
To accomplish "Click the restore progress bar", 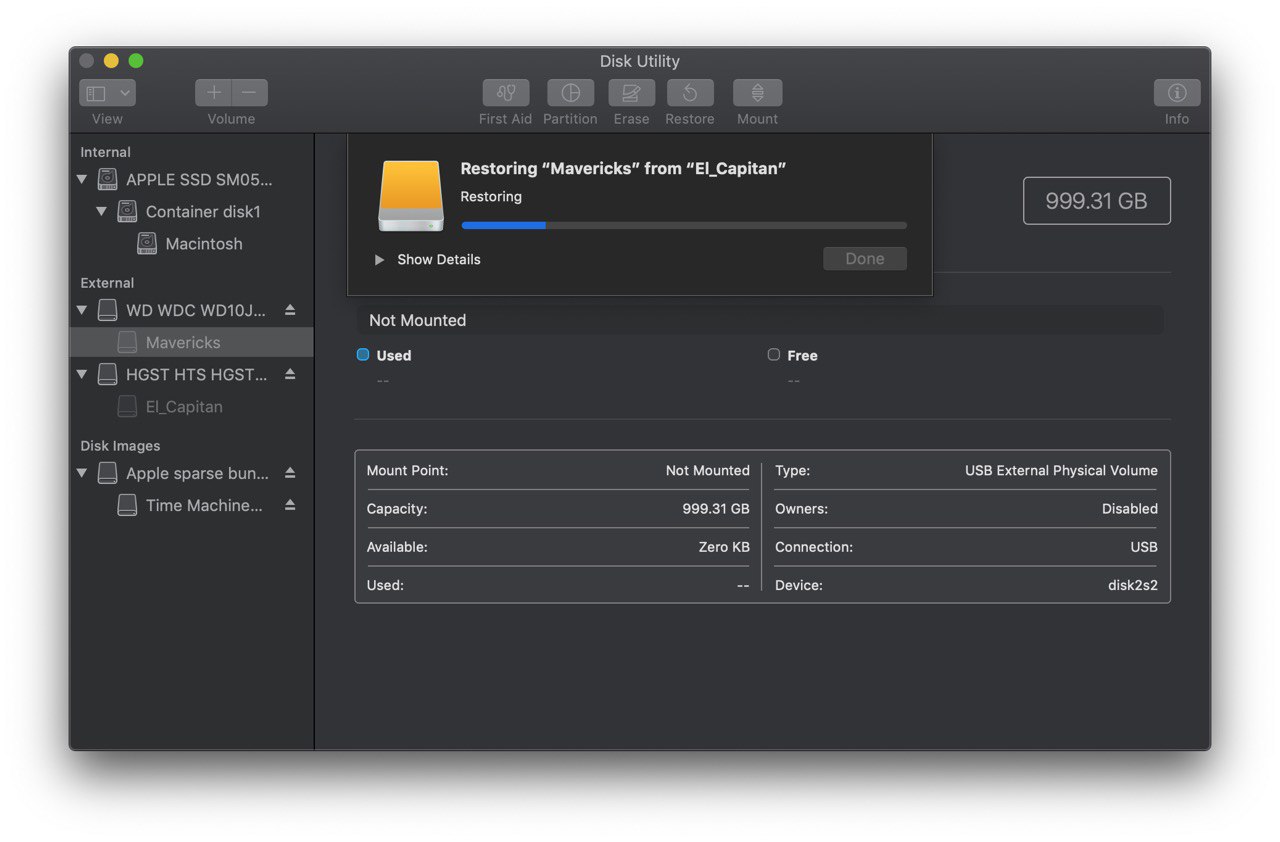I will (x=684, y=226).
